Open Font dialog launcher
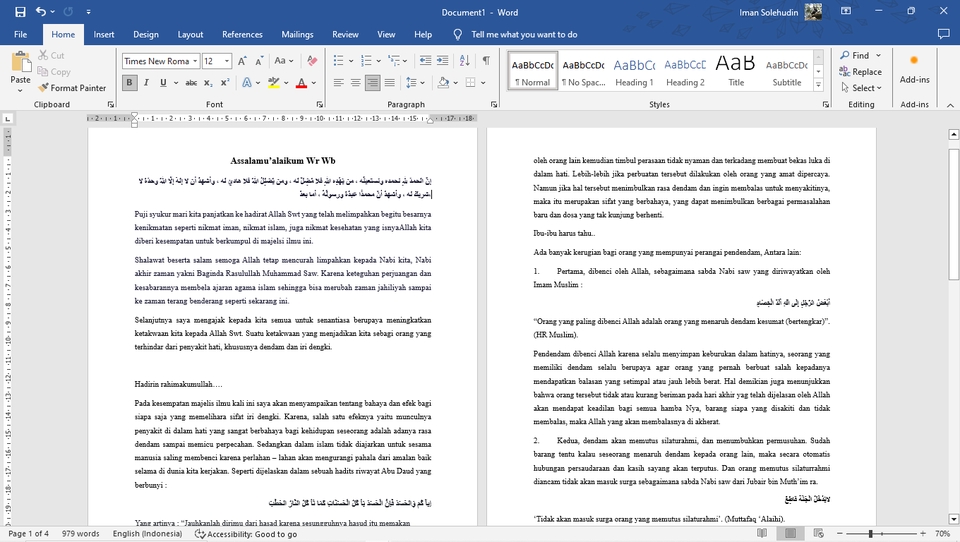This screenshot has width=960, height=542. [x=320, y=105]
